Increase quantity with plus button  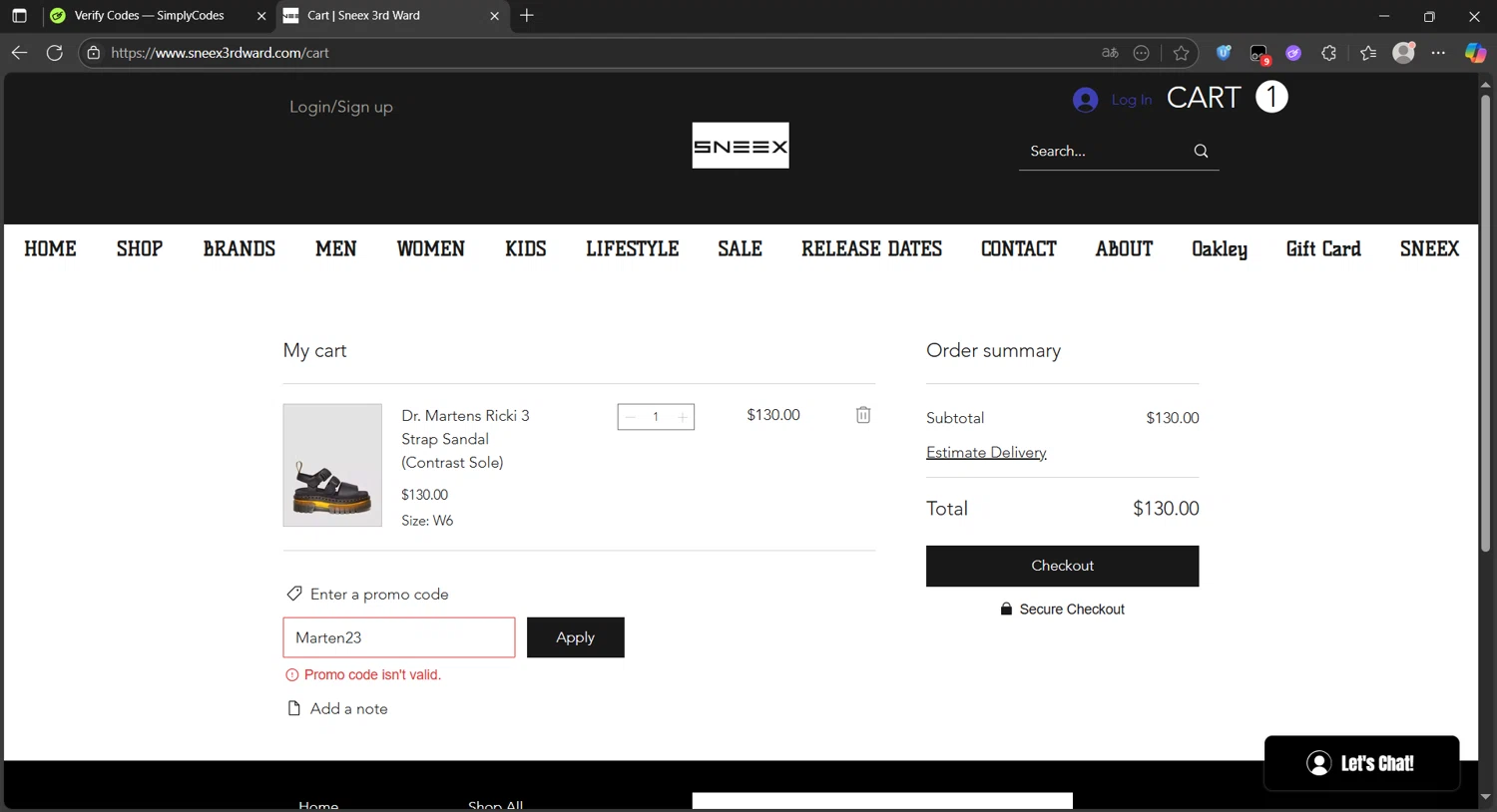click(x=683, y=417)
